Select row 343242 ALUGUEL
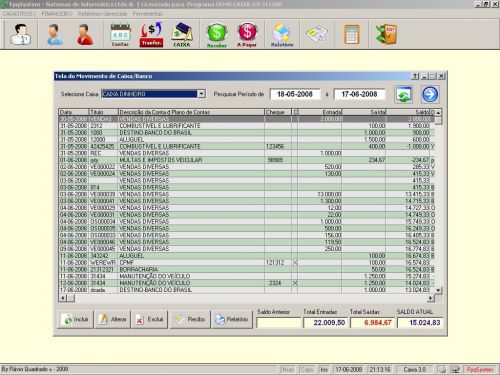The image size is (500, 375). click(x=247, y=256)
